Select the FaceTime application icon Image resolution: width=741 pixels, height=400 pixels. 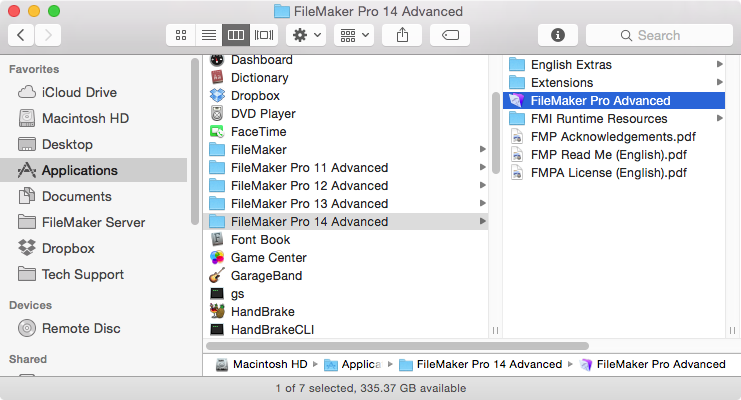tap(217, 132)
